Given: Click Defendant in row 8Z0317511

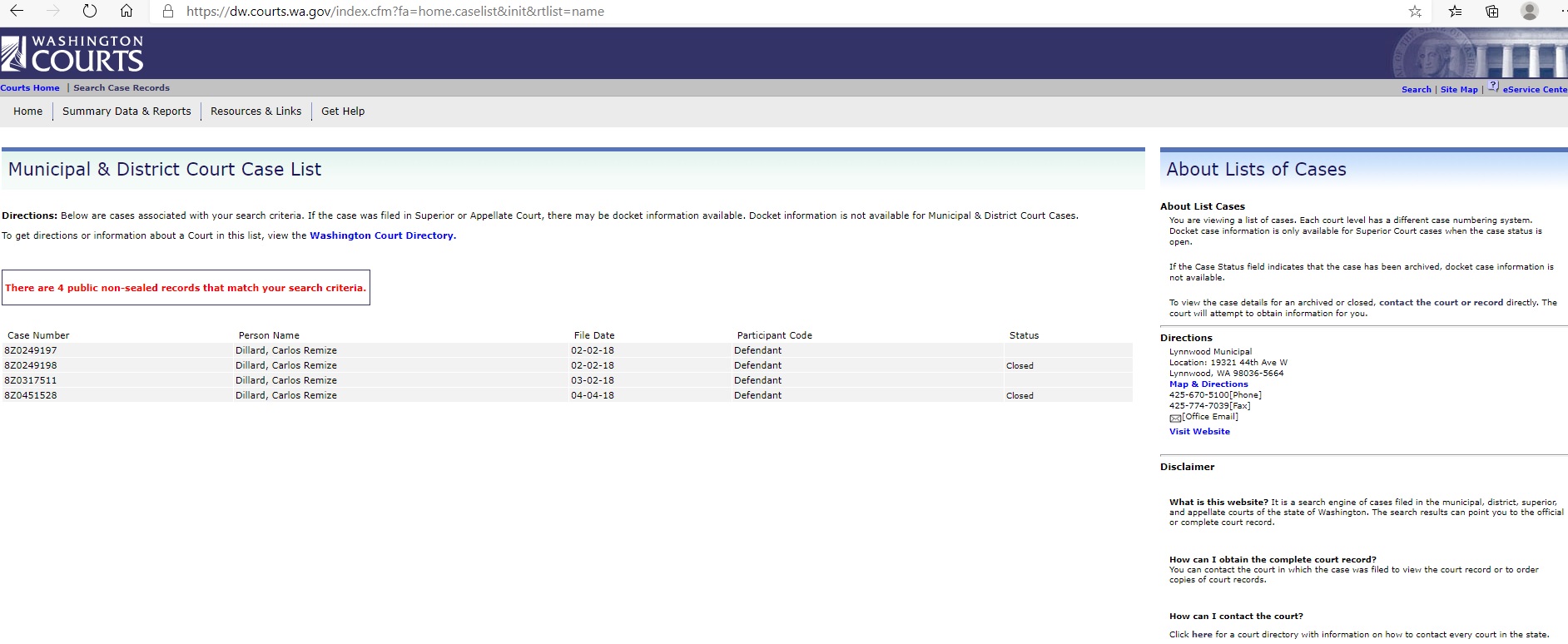Looking at the screenshot, I should [x=757, y=380].
